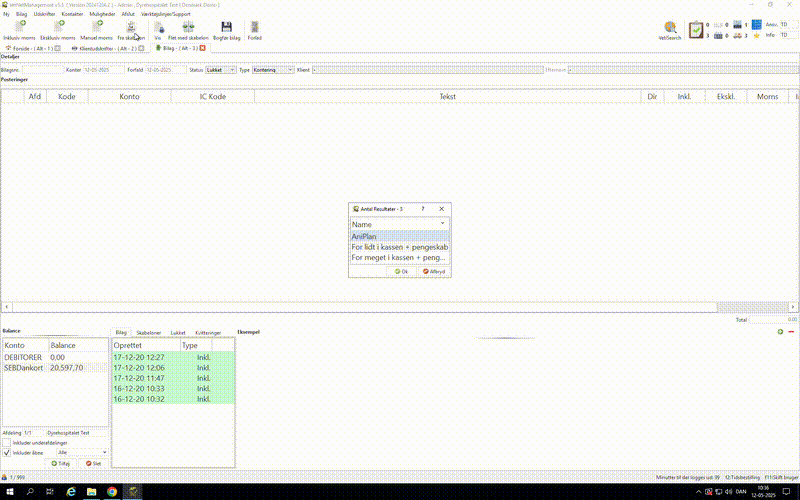This screenshot has width=800, height=500.
Task: Select 'For meget i kassen + peng...' row
Action: tap(399, 258)
